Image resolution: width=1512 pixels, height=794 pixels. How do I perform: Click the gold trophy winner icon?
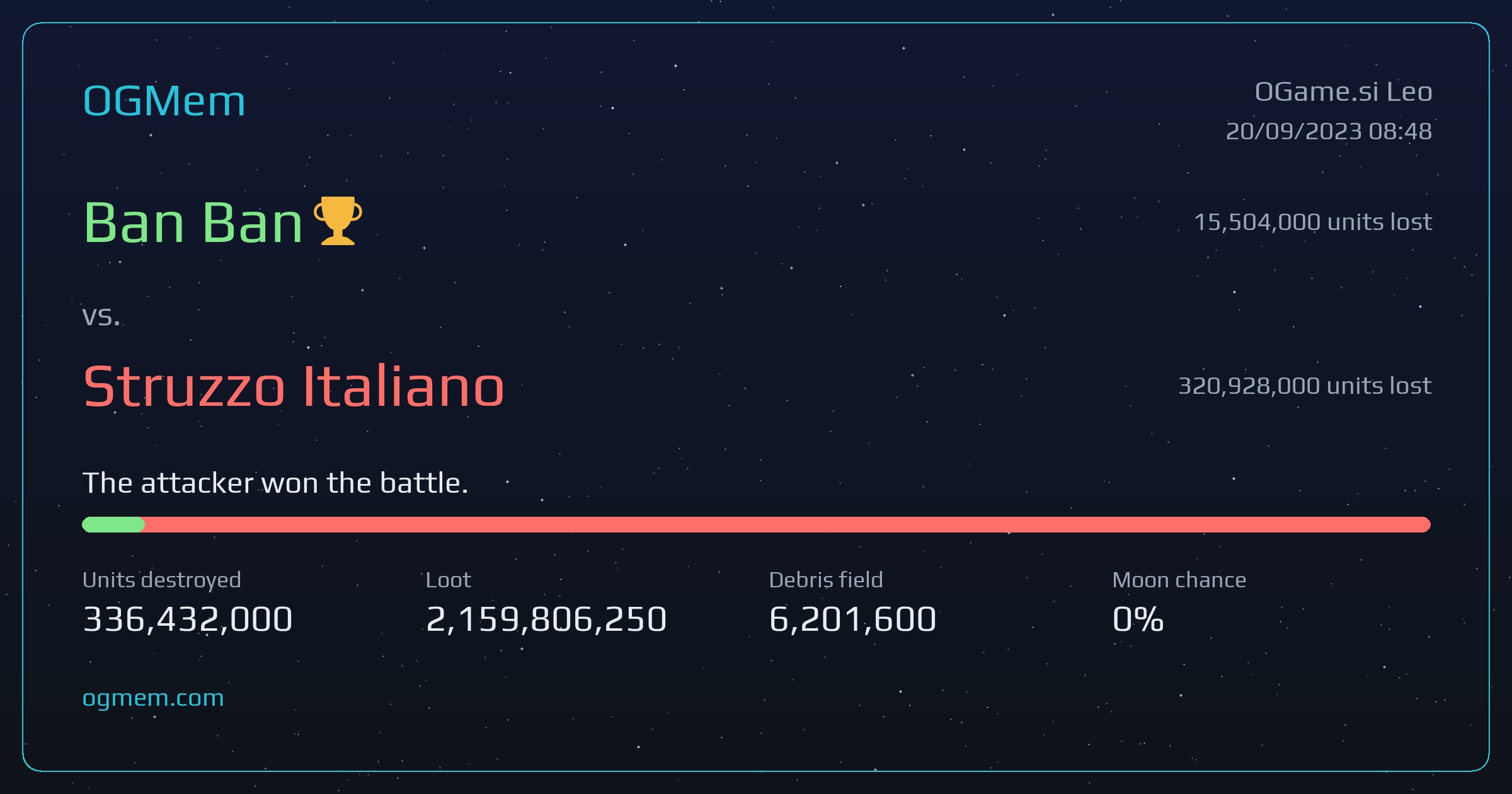[x=338, y=221]
